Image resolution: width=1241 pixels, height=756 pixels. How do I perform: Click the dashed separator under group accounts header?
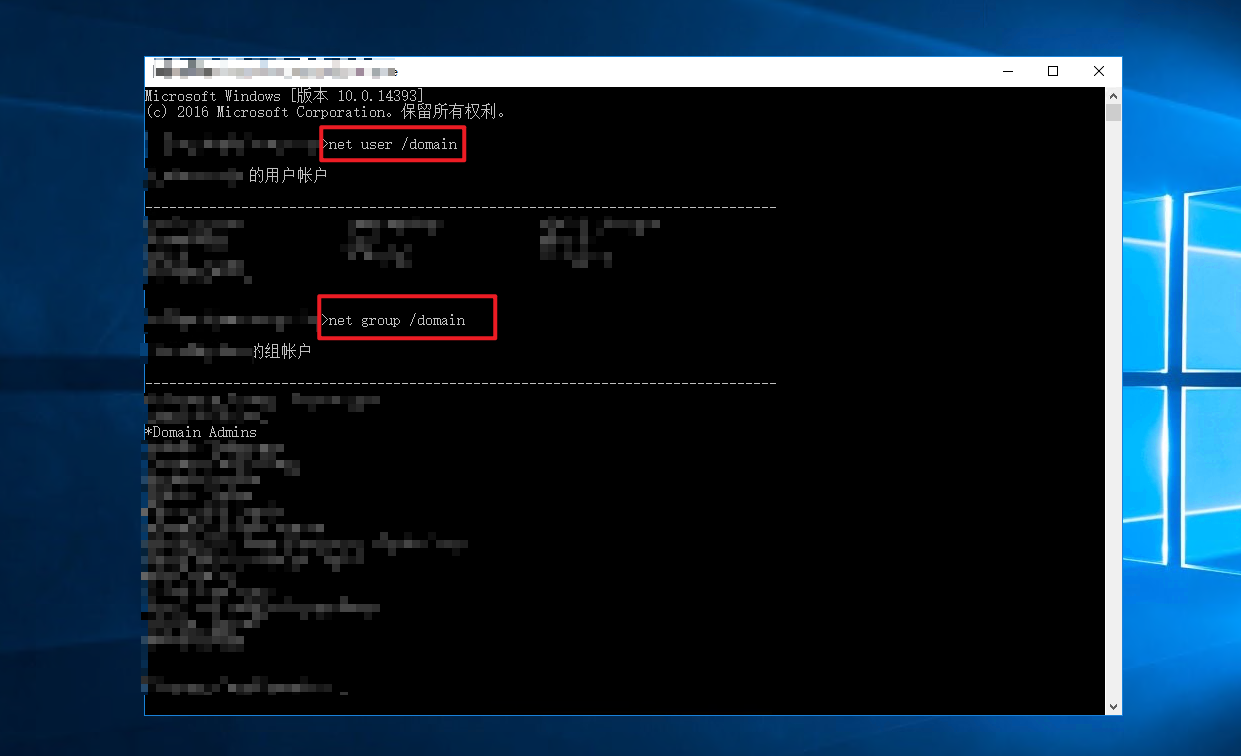460,383
